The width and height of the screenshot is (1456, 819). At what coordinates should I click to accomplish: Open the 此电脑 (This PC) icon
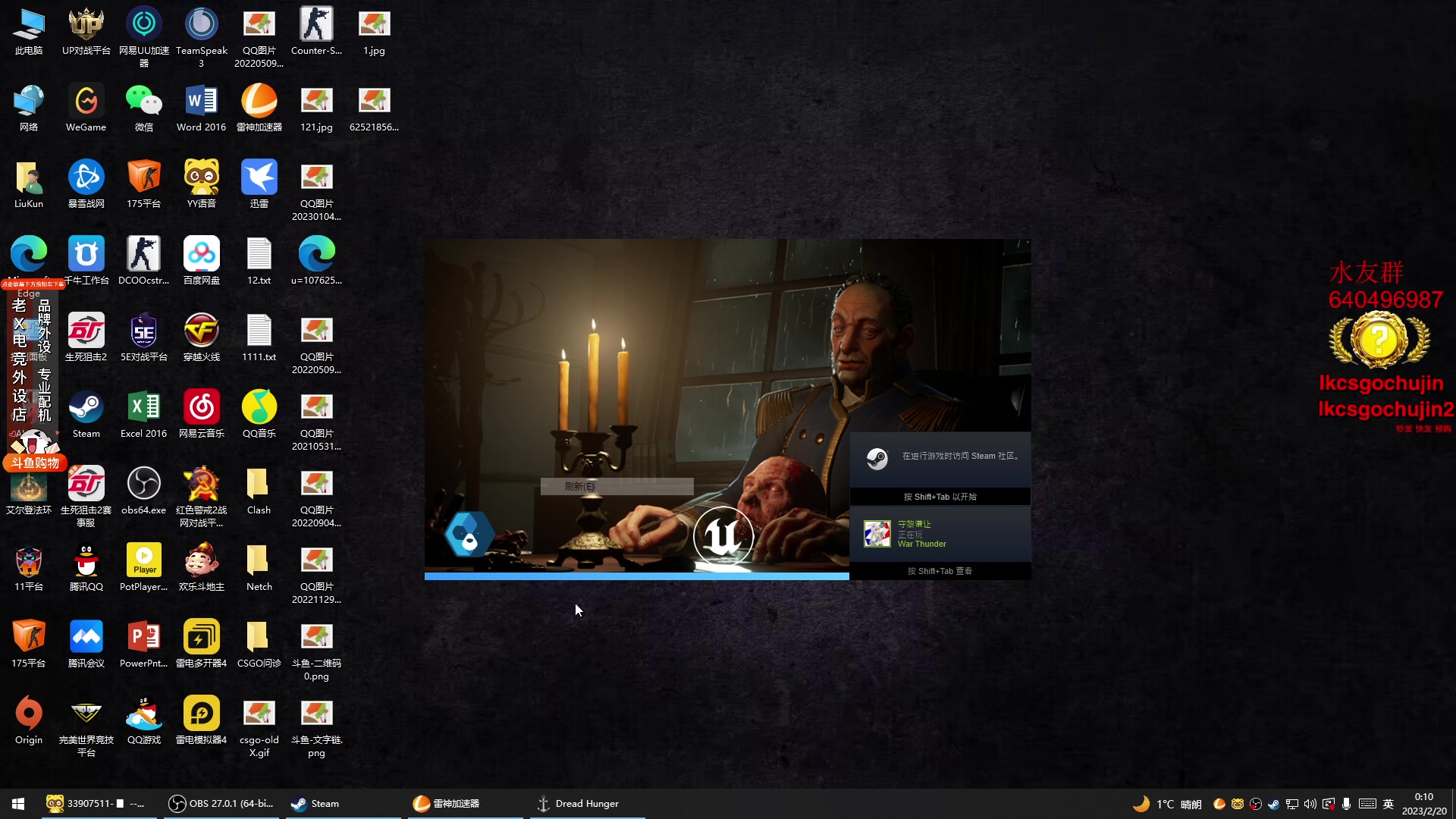point(29,31)
